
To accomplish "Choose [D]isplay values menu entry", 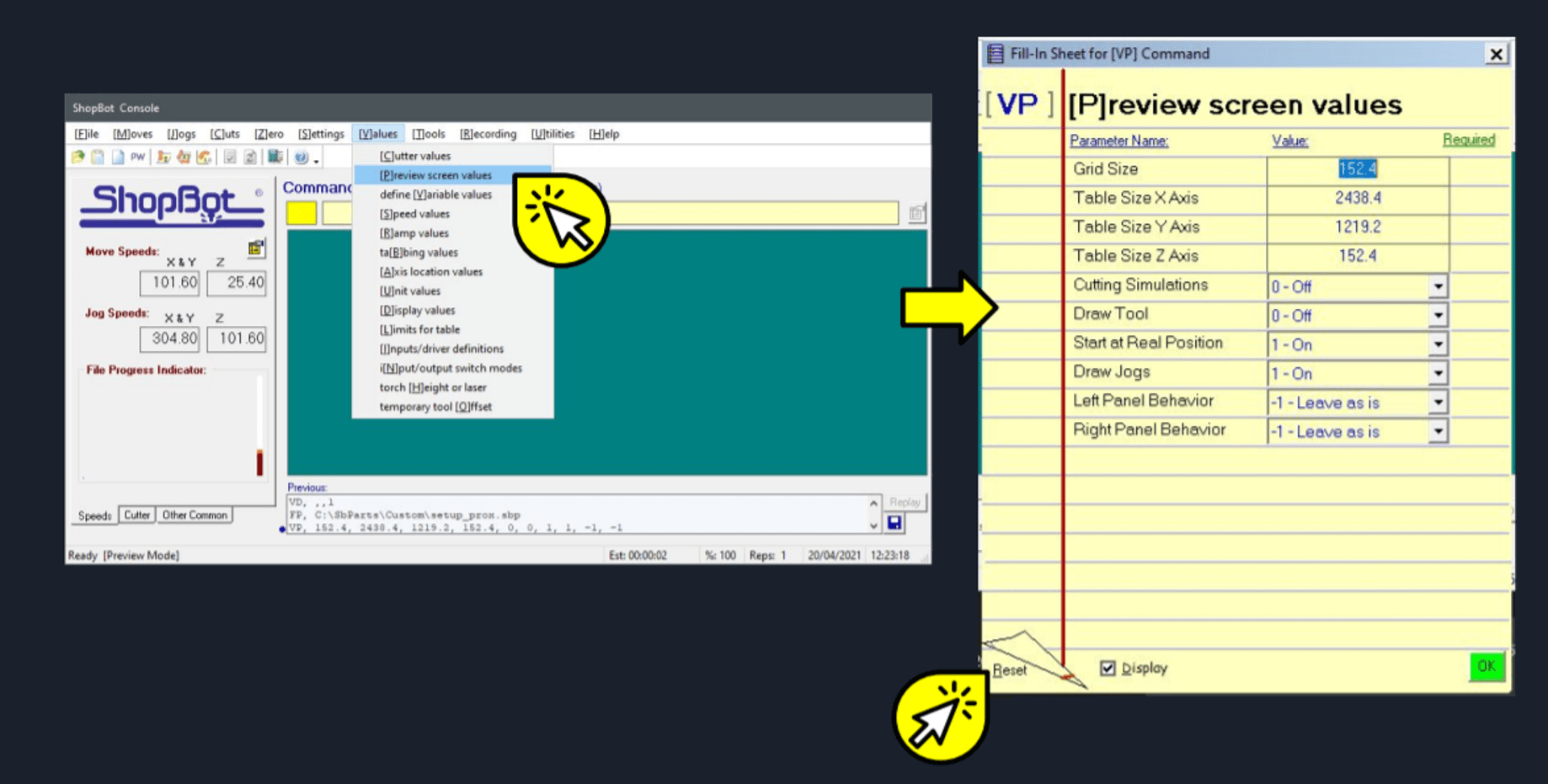I will [453, 311].
